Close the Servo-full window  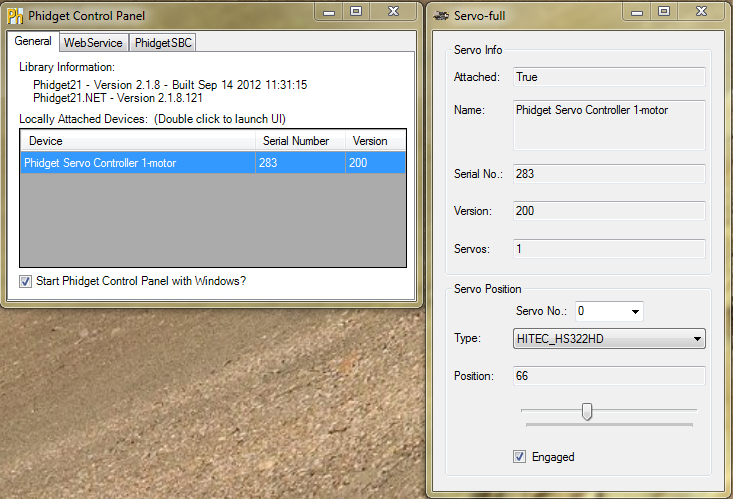(701, 12)
